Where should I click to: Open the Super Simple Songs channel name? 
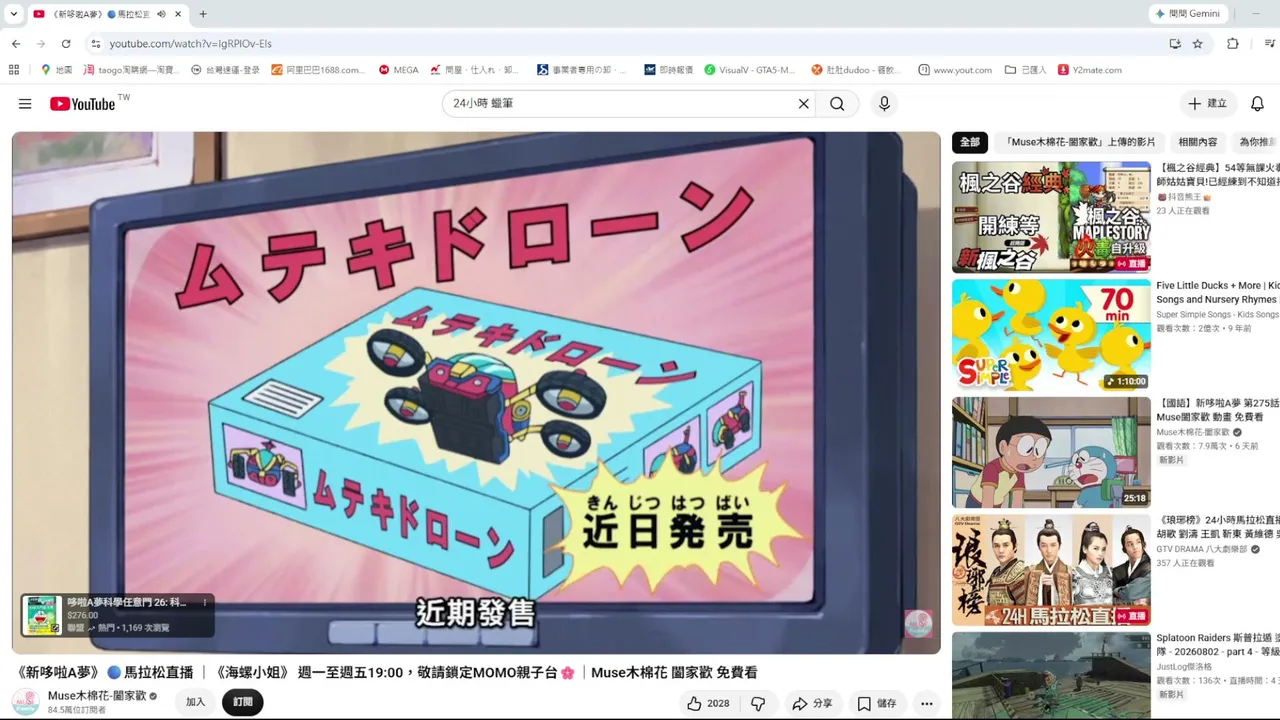tap(1218, 314)
